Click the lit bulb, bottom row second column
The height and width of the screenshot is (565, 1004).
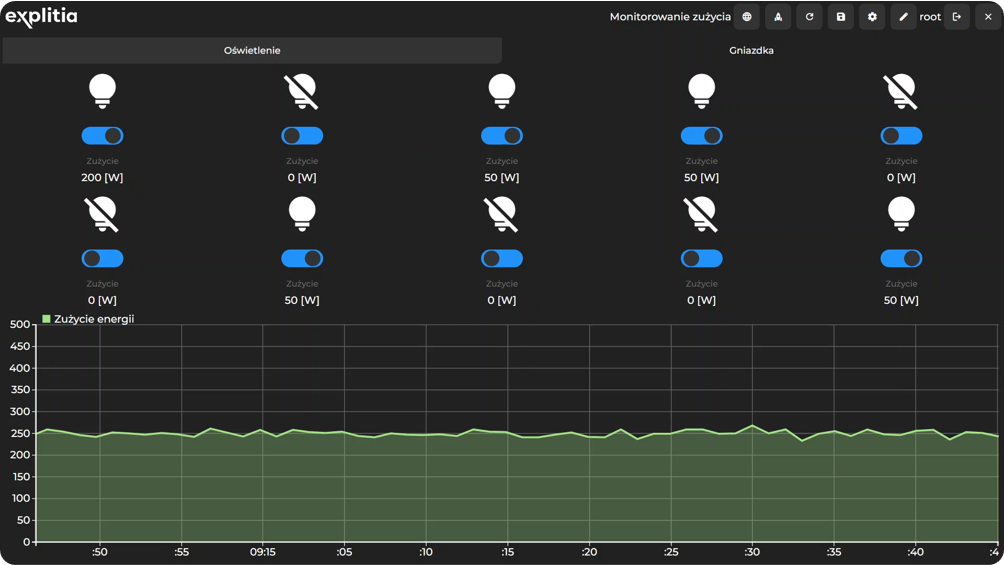302,214
